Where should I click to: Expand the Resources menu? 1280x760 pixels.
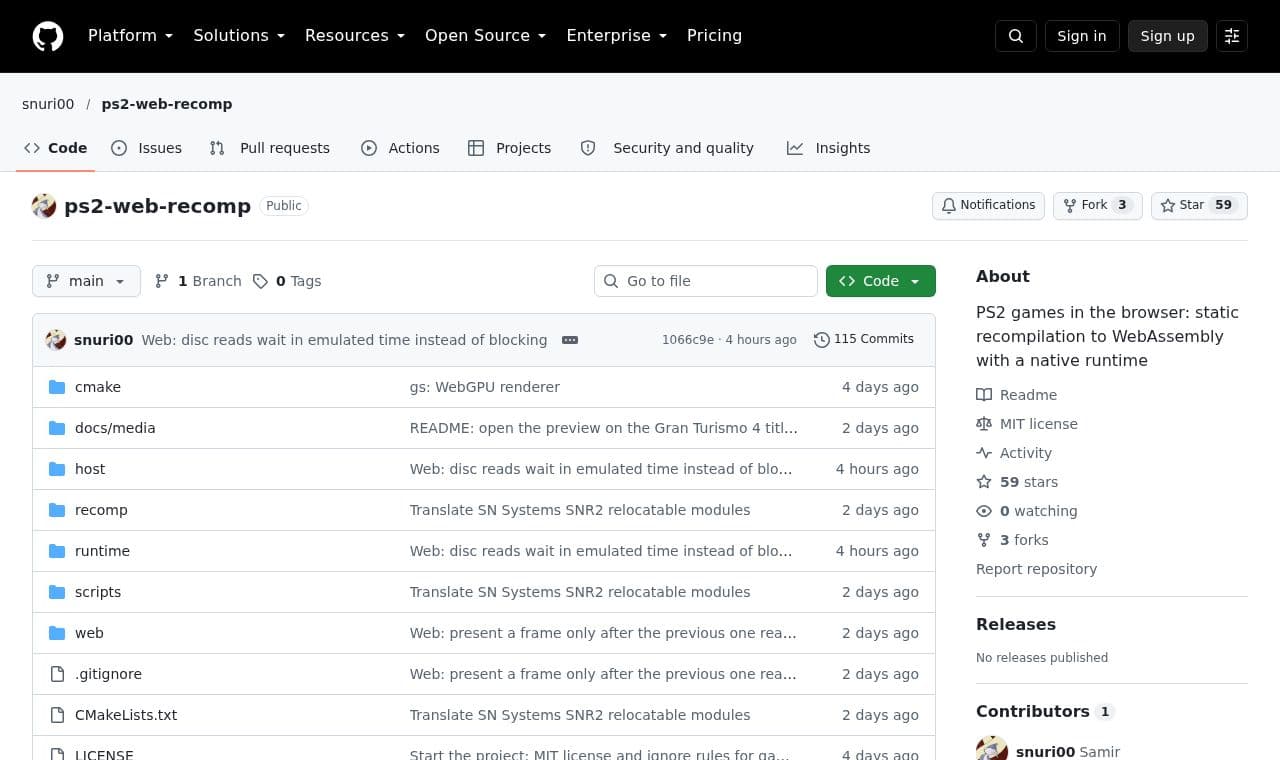click(x=355, y=36)
